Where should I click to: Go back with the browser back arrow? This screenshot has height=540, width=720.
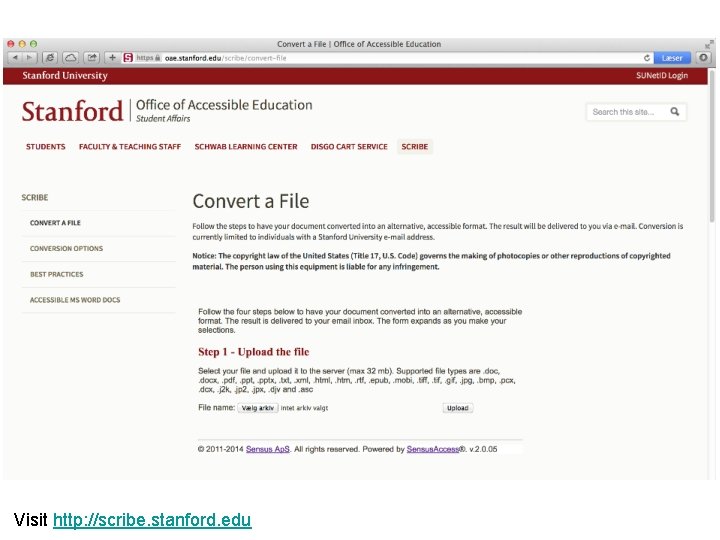click(x=15, y=58)
